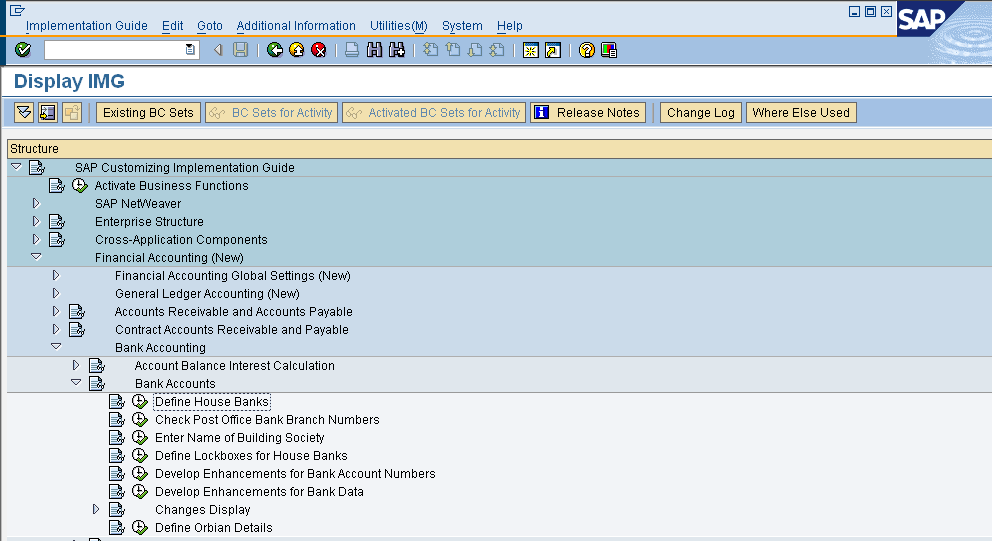Click the red Cancel icon
The height and width of the screenshot is (541, 992).
(319, 50)
